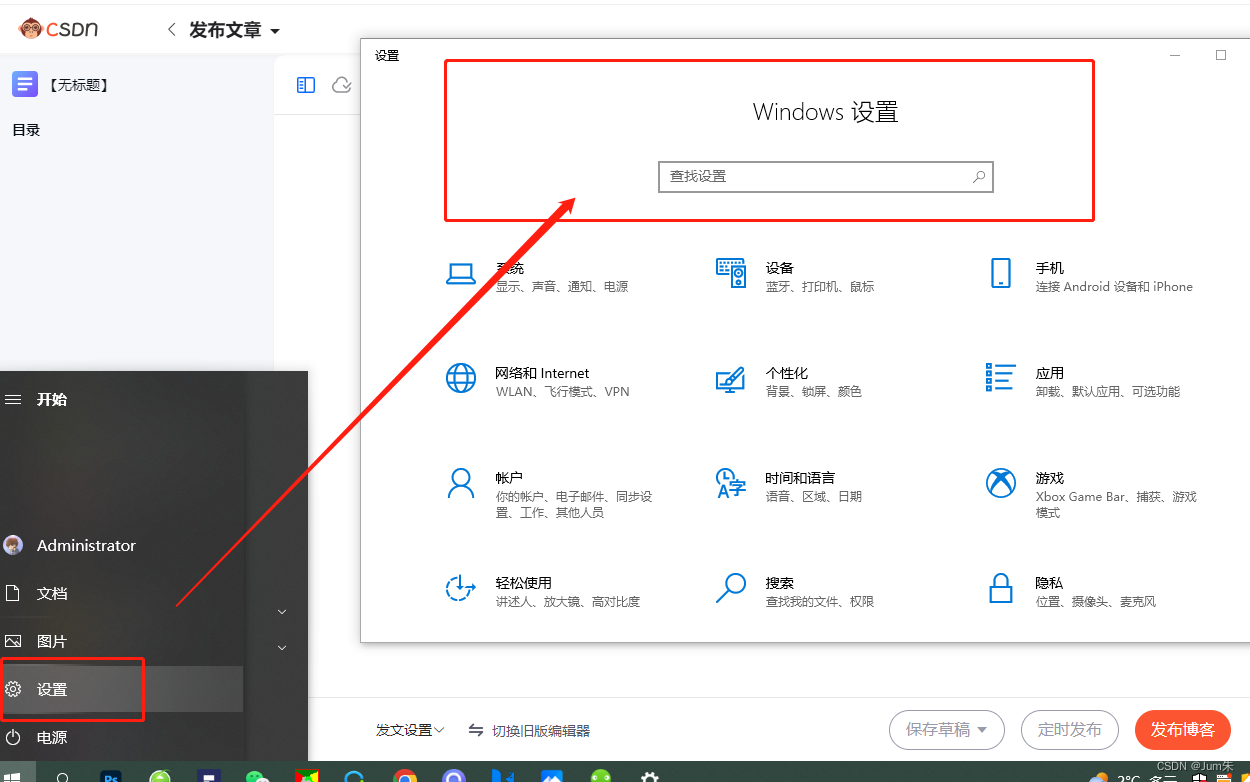Open the 帐户 person icon
This screenshot has width=1250, height=782.
pos(461,484)
